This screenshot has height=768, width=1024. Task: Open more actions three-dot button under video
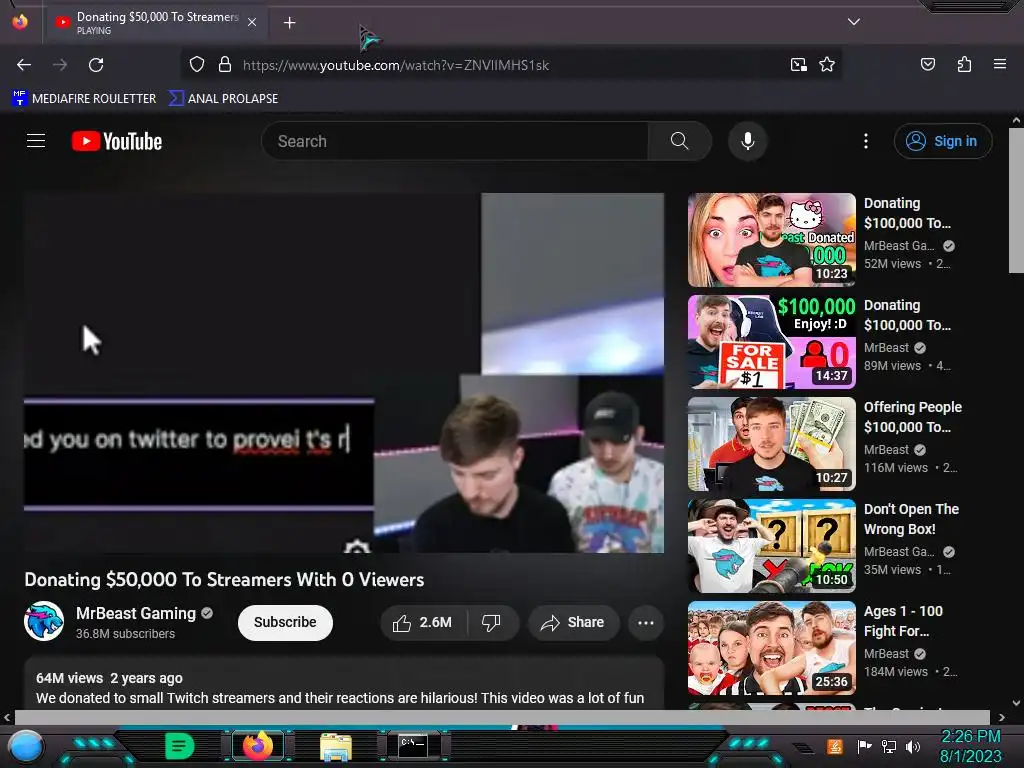(x=646, y=622)
